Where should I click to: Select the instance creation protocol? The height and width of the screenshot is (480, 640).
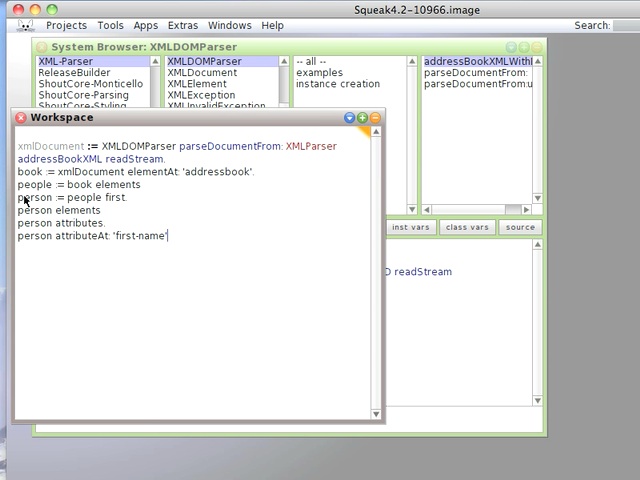(x=338, y=84)
